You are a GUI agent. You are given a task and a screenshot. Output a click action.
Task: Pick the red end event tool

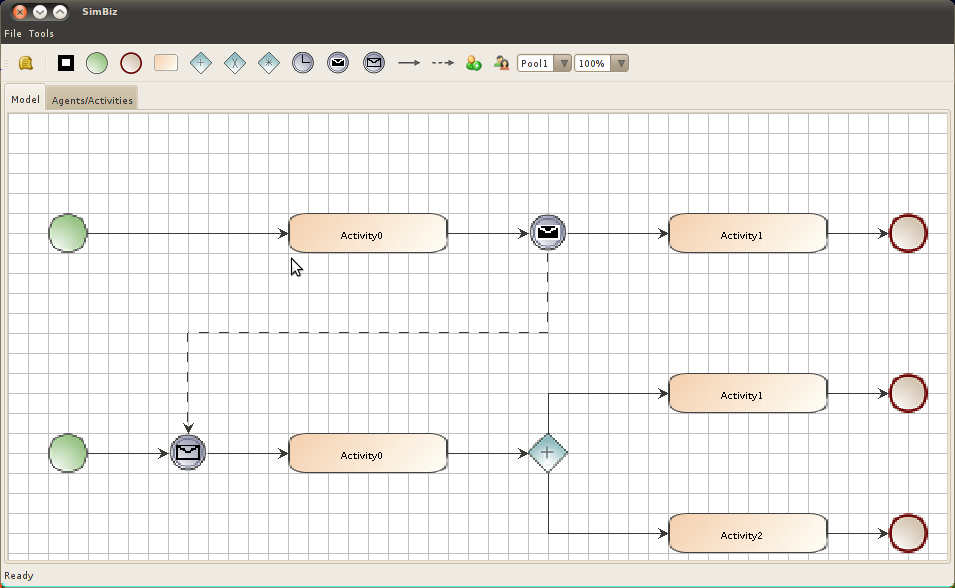[x=131, y=63]
